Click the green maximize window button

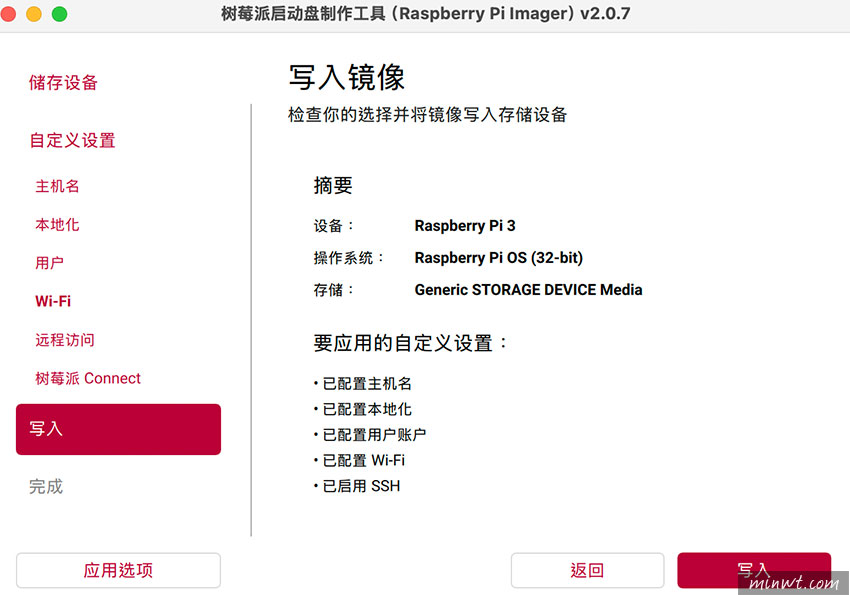click(x=60, y=14)
